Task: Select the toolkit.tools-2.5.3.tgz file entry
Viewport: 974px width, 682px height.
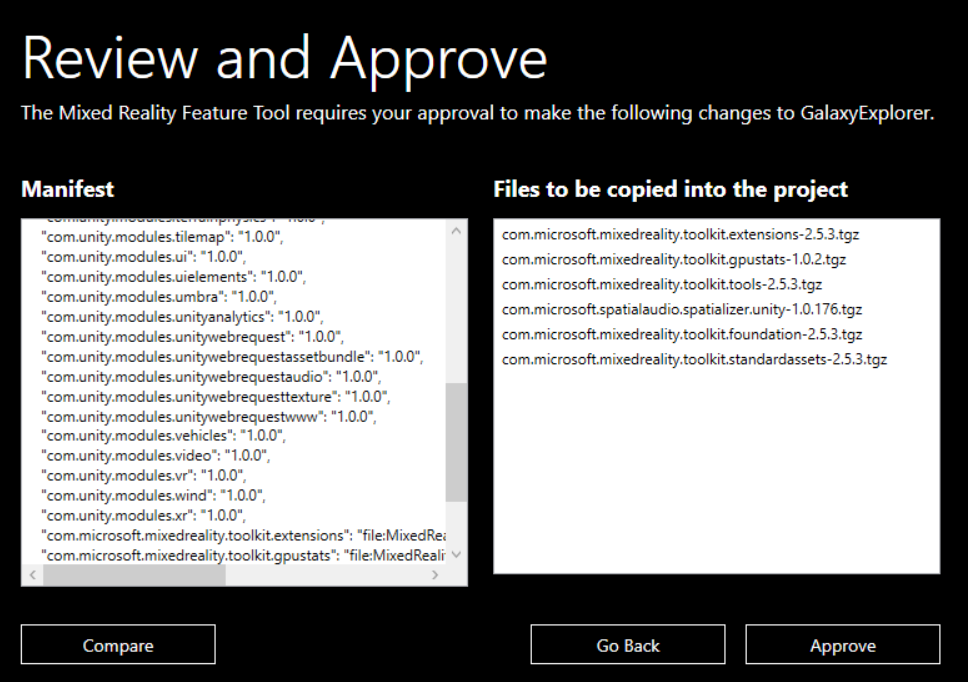Action: click(662, 284)
